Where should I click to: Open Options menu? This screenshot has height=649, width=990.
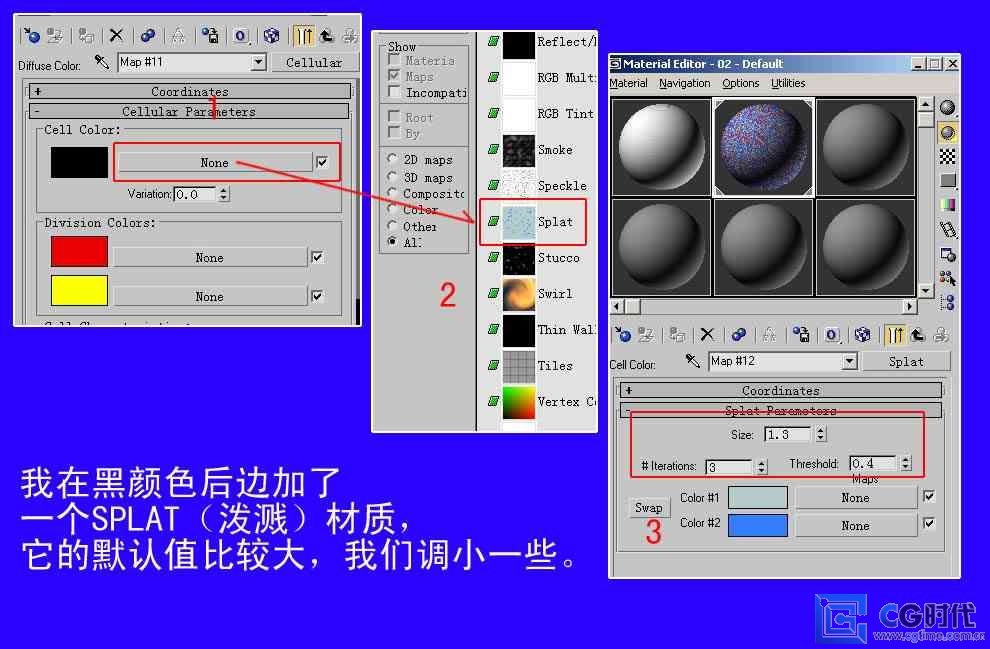(x=741, y=83)
